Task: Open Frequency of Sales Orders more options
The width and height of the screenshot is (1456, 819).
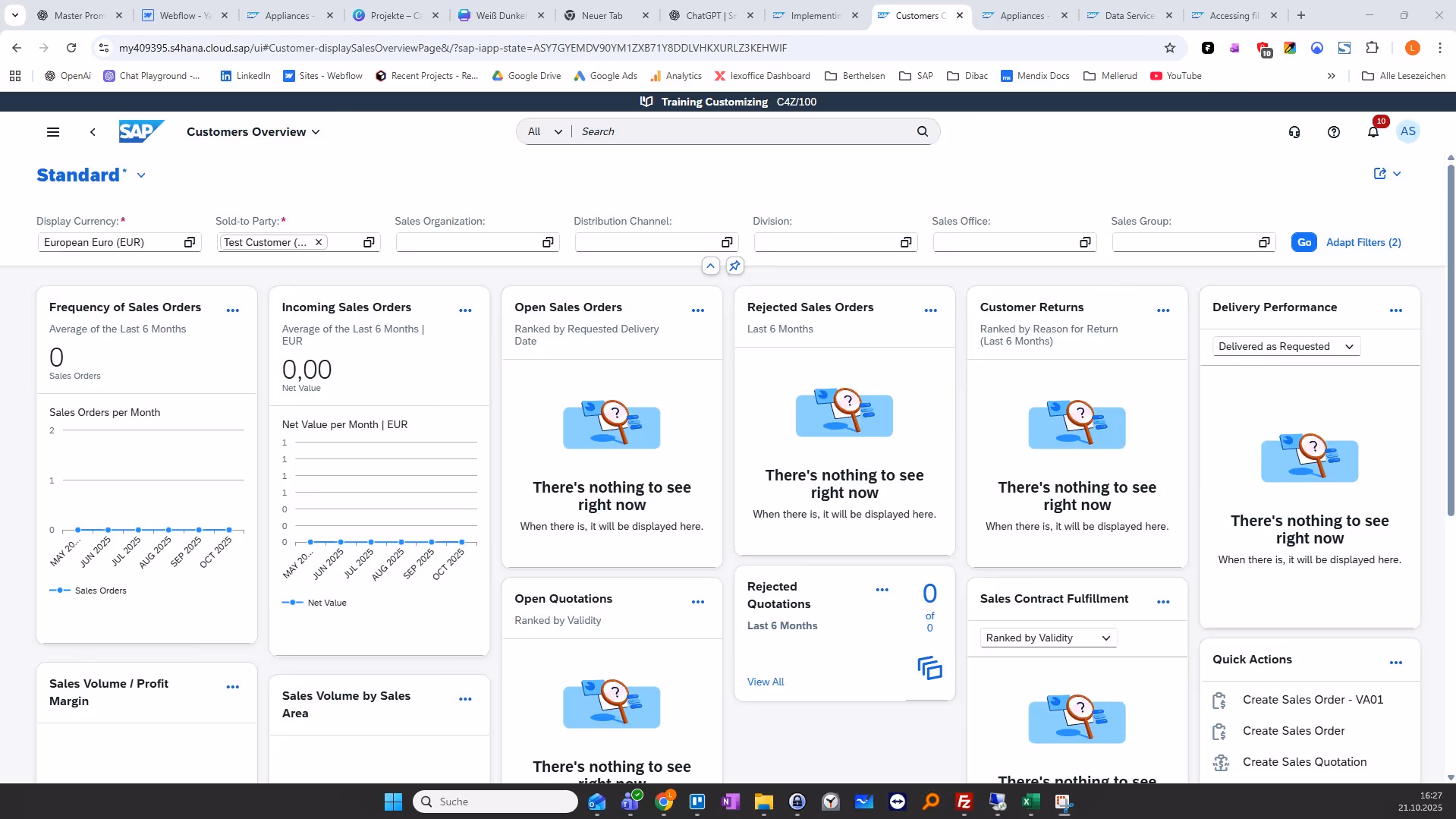Action: coord(233,310)
